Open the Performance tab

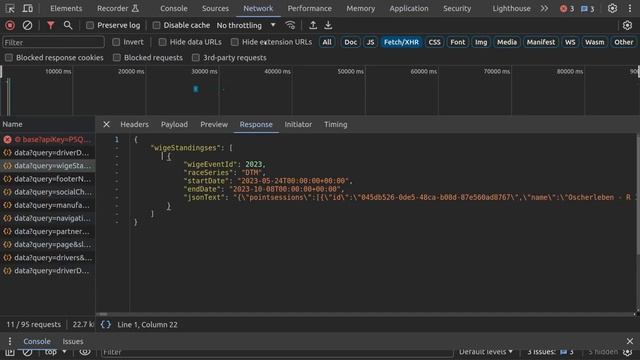tap(310, 9)
